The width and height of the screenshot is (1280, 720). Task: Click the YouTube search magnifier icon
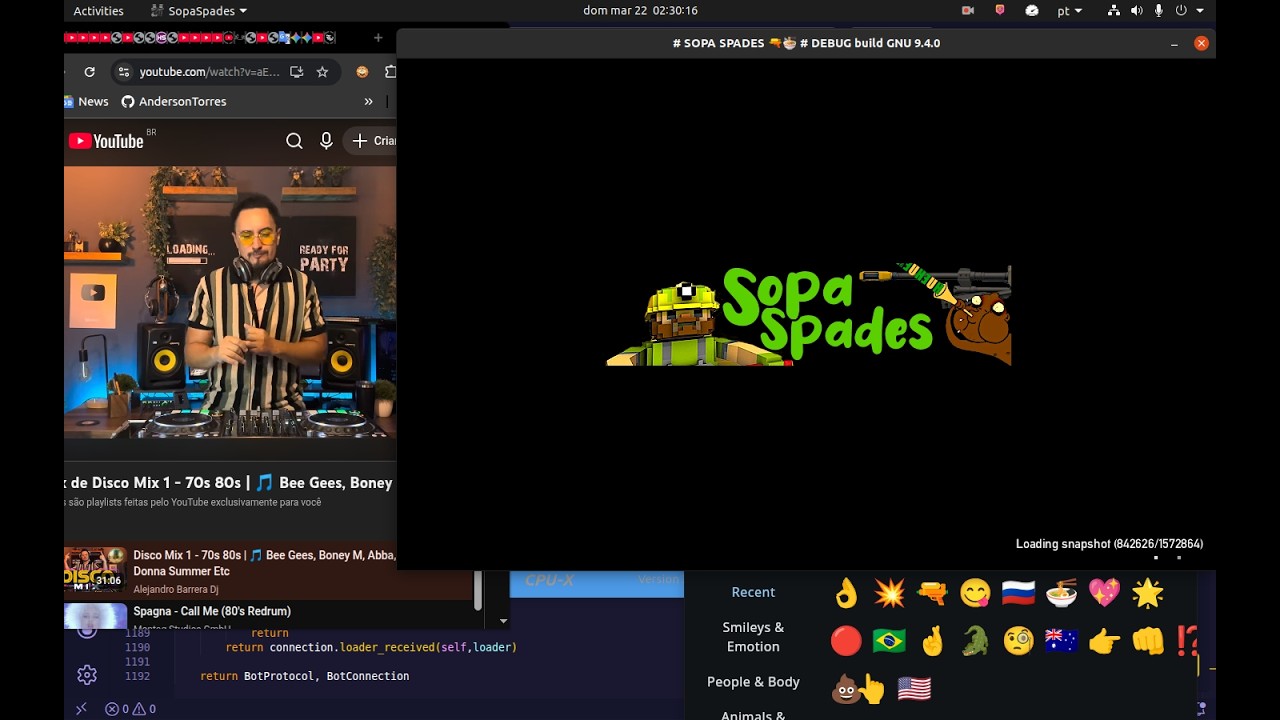[x=294, y=141]
